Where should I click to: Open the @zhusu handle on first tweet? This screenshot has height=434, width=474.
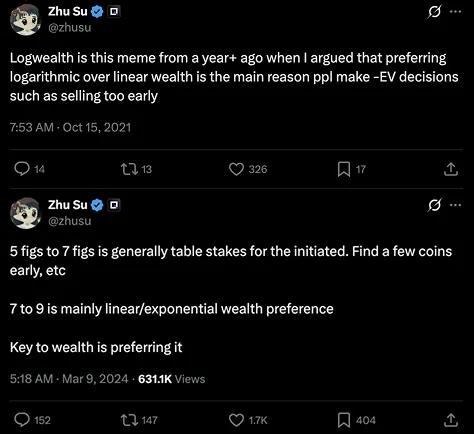[x=70, y=27]
